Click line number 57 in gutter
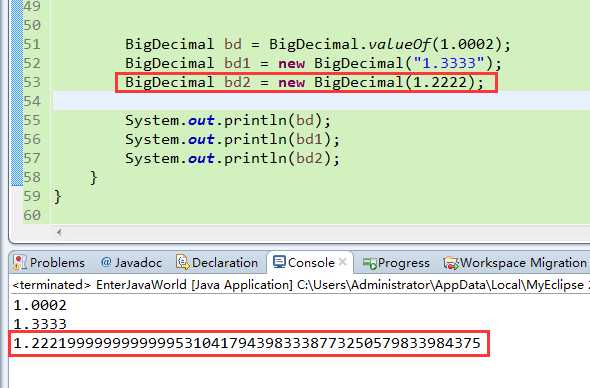The height and width of the screenshot is (388, 590). pyautogui.click(x=32, y=158)
